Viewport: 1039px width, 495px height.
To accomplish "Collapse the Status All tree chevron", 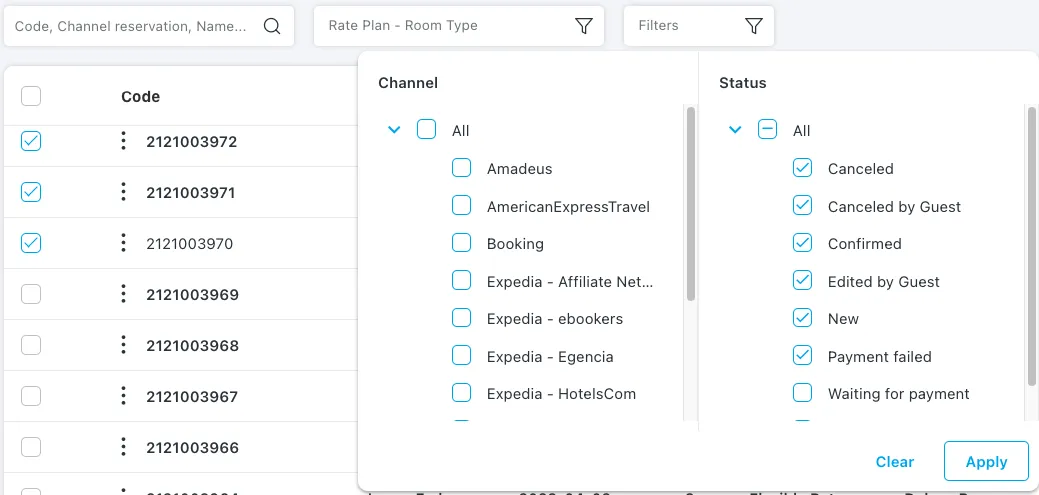I will (735, 130).
